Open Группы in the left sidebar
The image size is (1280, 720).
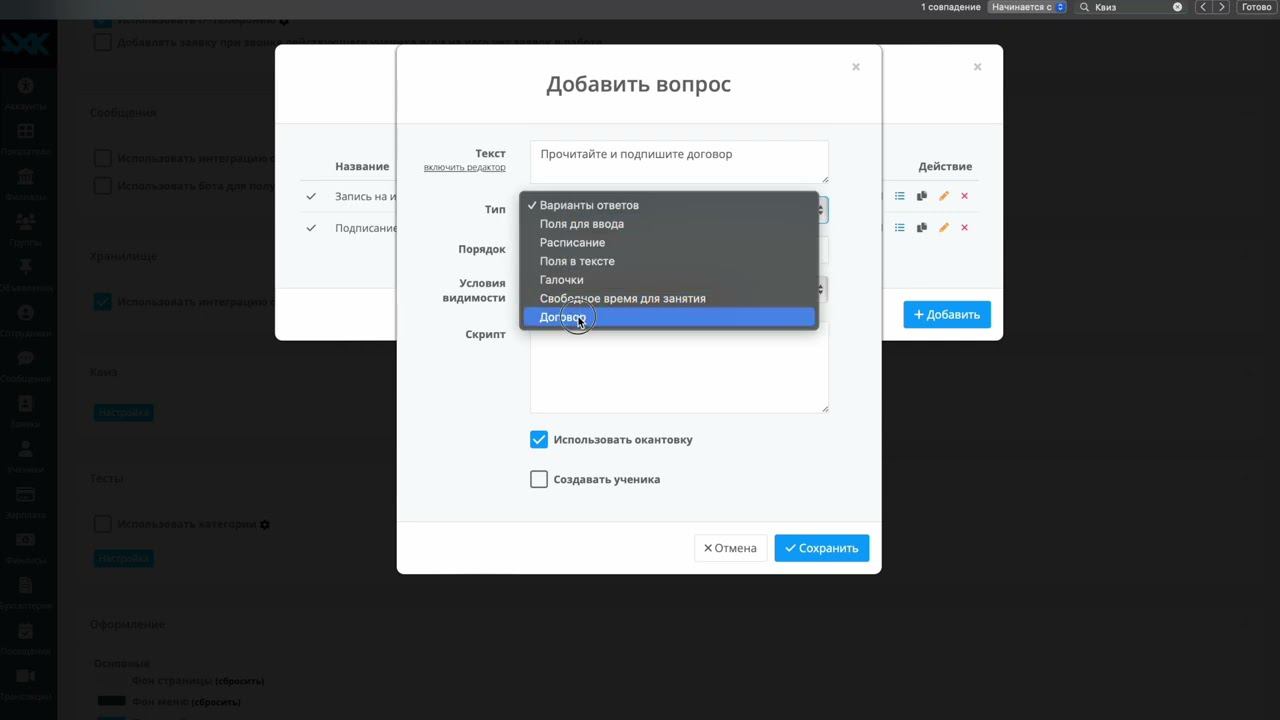(26, 230)
